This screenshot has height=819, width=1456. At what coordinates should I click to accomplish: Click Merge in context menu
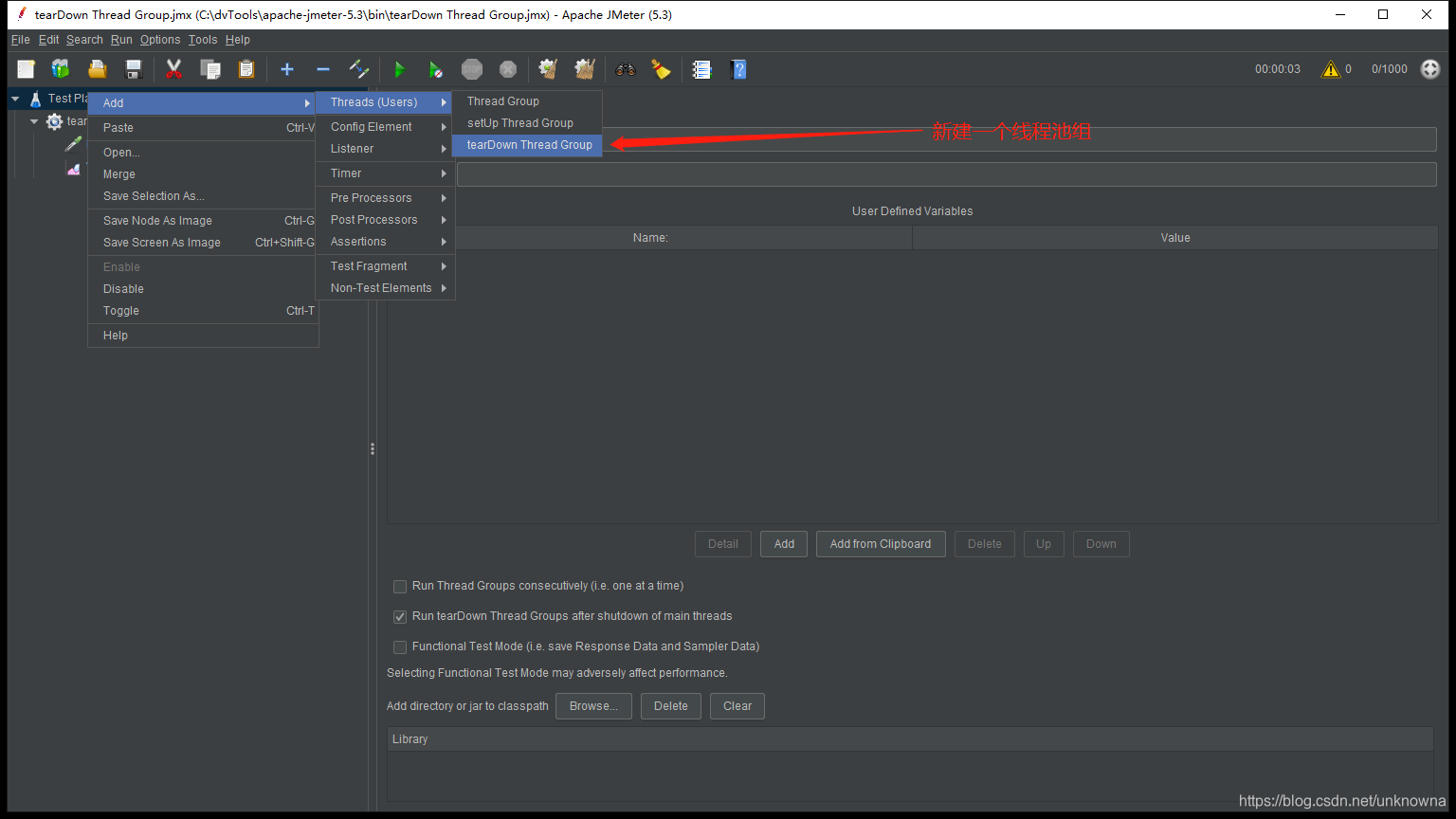coord(203,174)
